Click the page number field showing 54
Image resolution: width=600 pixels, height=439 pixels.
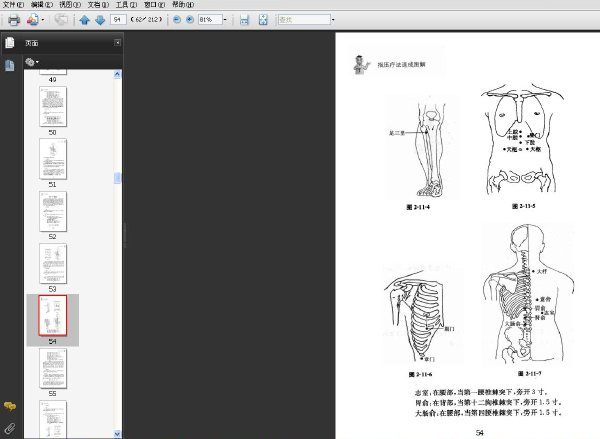click(118, 20)
